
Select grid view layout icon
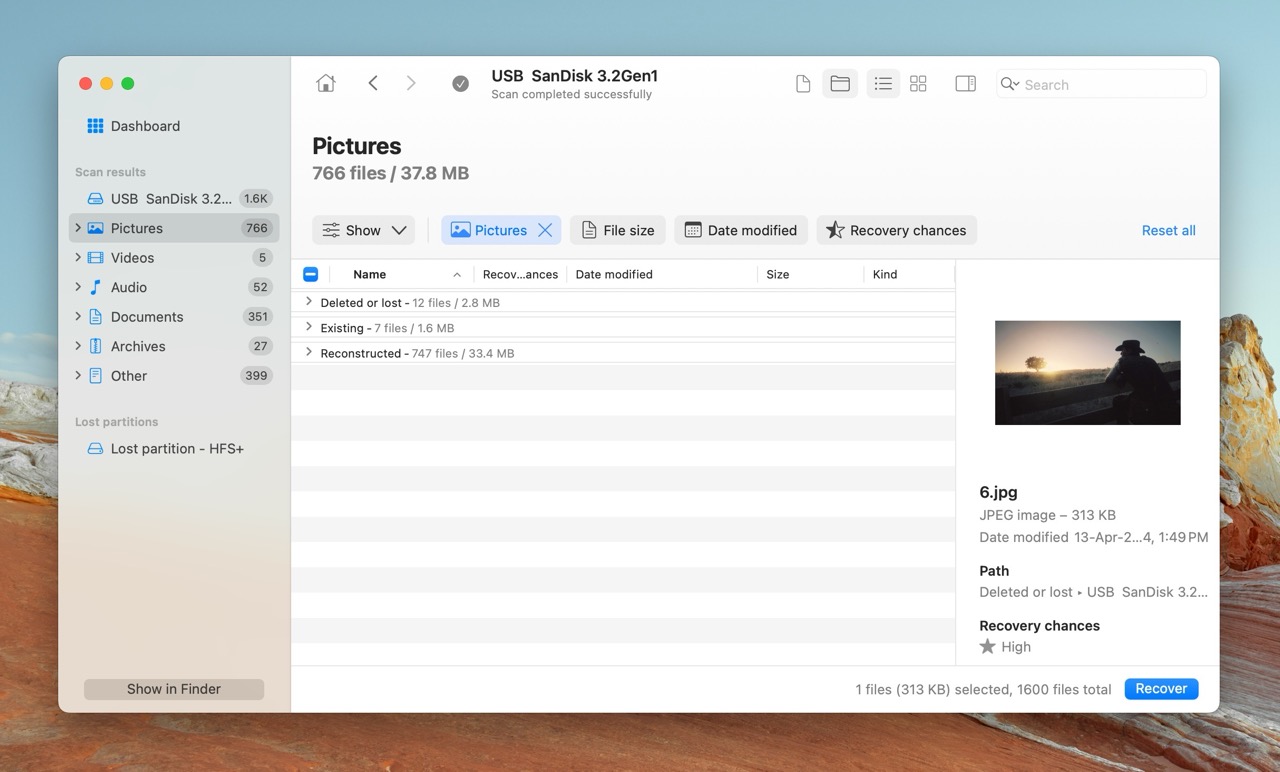pyautogui.click(x=918, y=85)
